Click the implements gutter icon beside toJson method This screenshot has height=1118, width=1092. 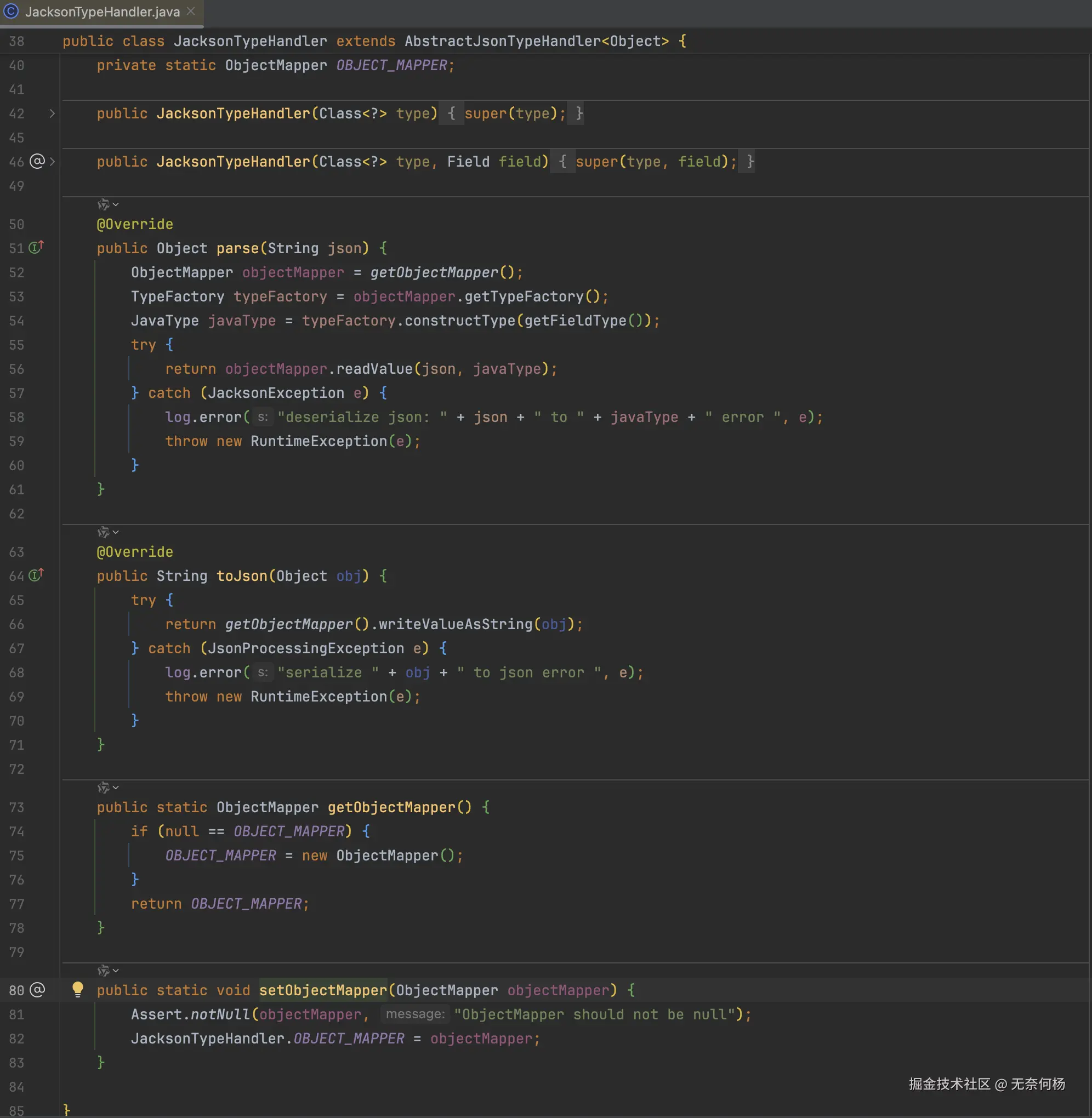36,575
